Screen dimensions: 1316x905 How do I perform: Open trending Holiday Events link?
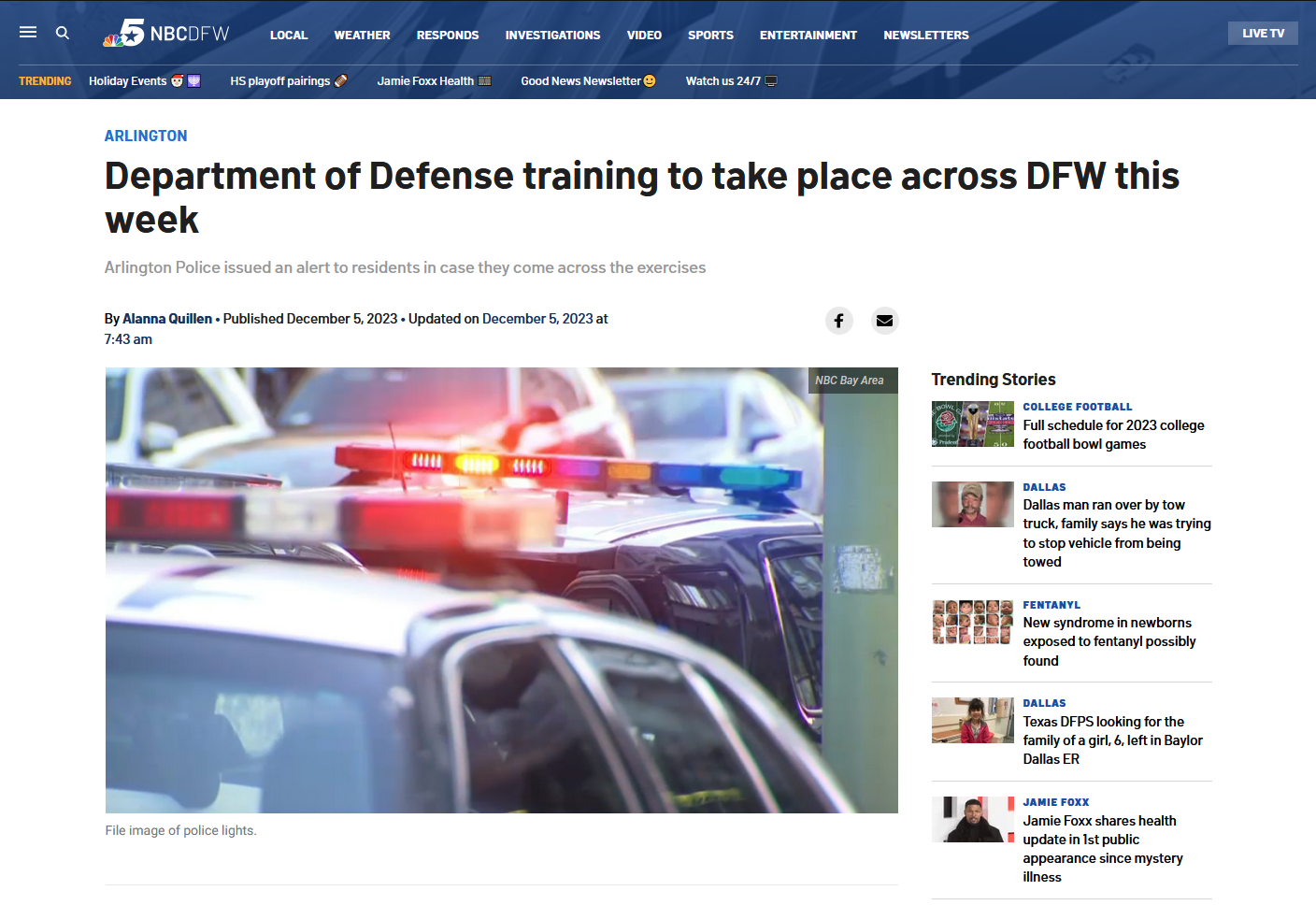pyautogui.click(x=145, y=81)
